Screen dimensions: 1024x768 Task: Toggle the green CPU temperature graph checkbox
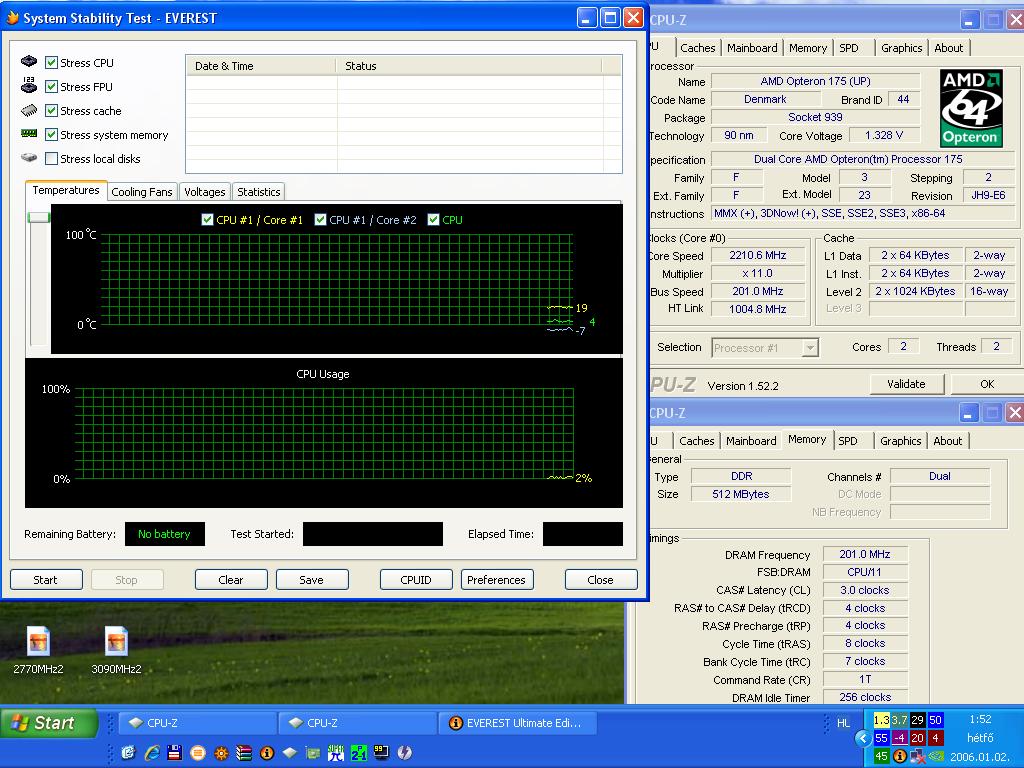coord(433,219)
